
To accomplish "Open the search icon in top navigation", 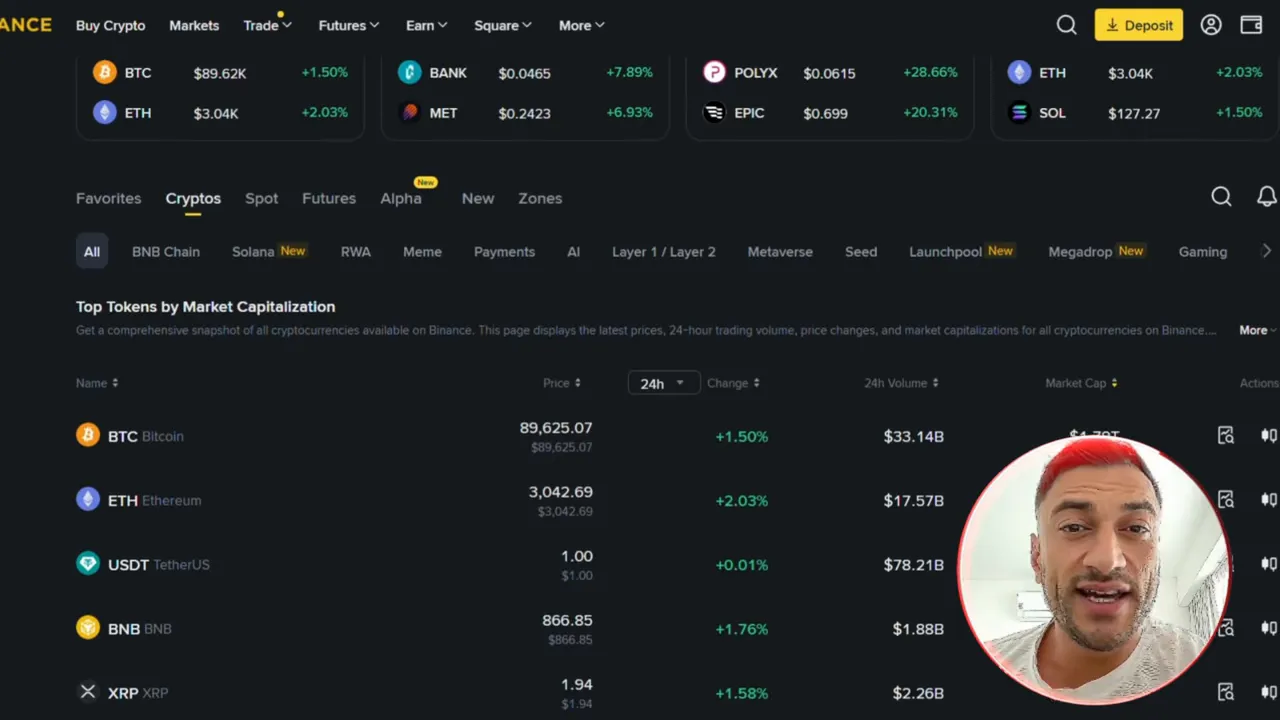I will point(1066,25).
